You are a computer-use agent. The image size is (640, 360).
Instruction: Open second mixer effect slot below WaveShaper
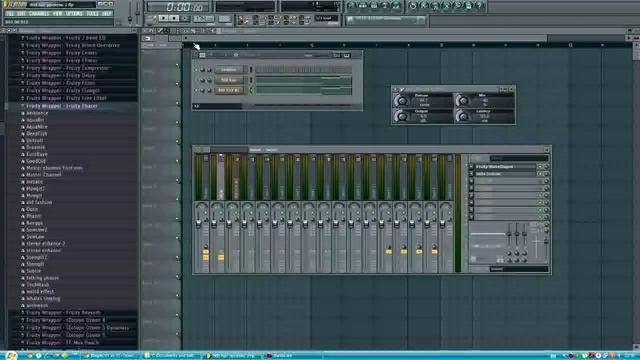click(x=505, y=174)
